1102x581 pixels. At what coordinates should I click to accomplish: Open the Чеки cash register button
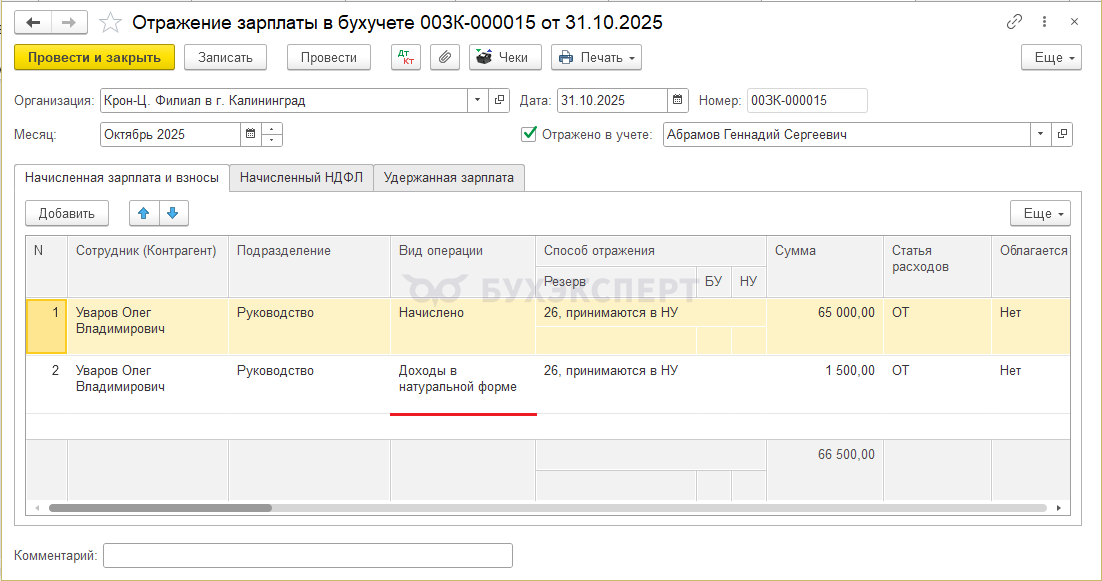click(505, 58)
